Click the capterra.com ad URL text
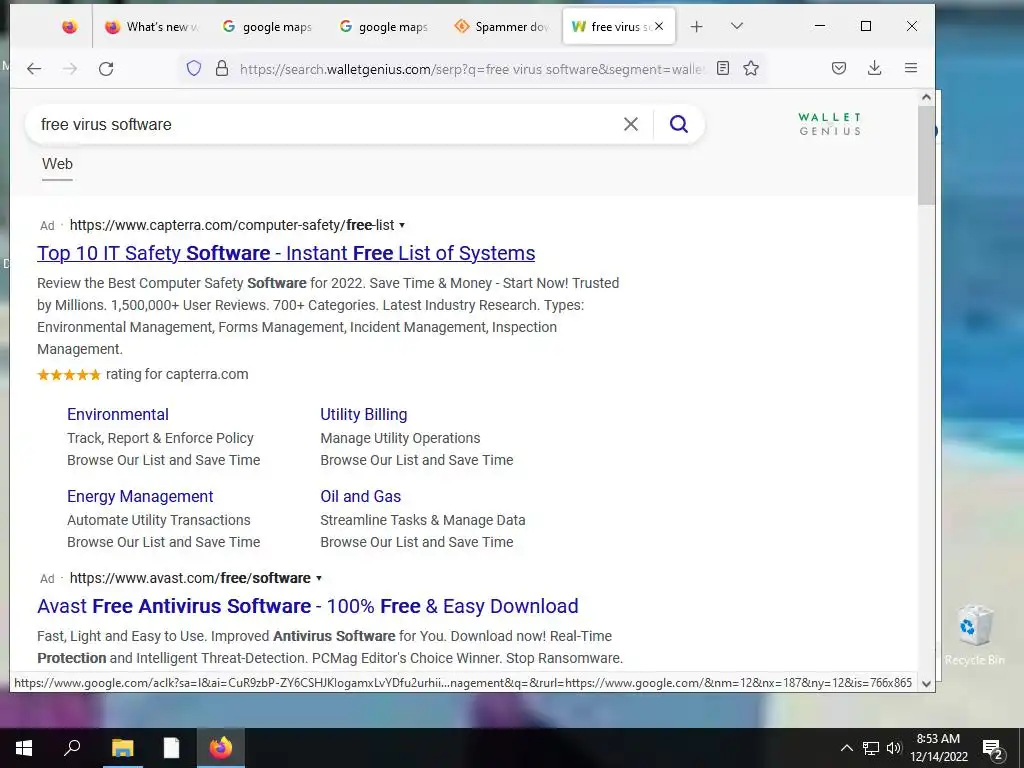Screen dimensions: 1024x768 232,225
